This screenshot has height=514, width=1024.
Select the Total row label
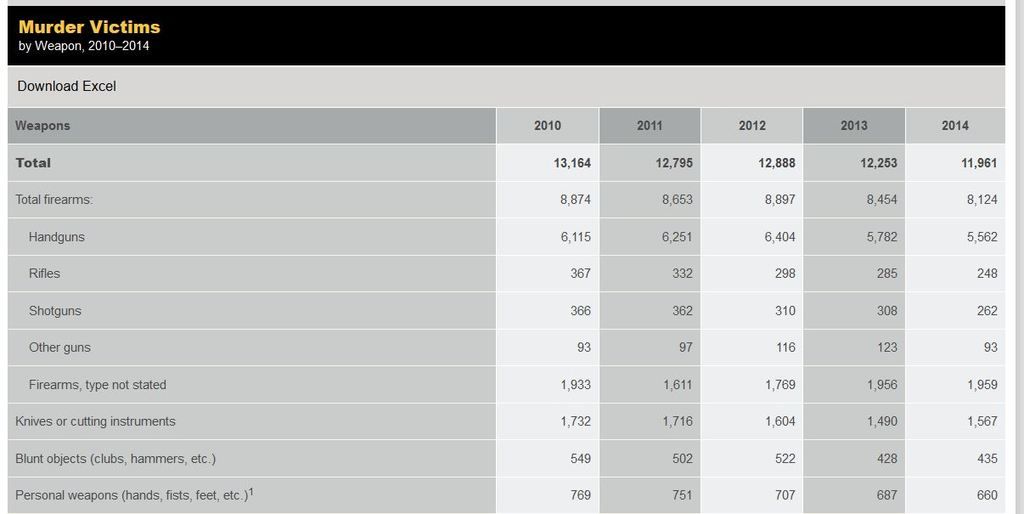click(x=33, y=163)
